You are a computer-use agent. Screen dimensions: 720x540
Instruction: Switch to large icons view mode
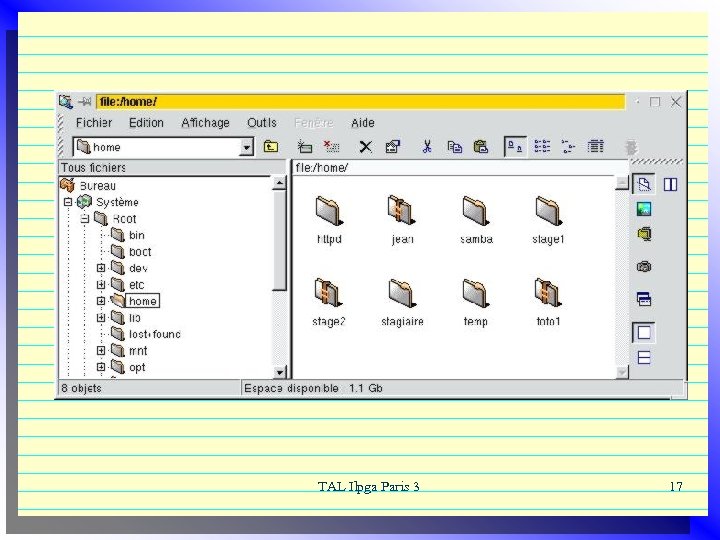click(x=515, y=146)
